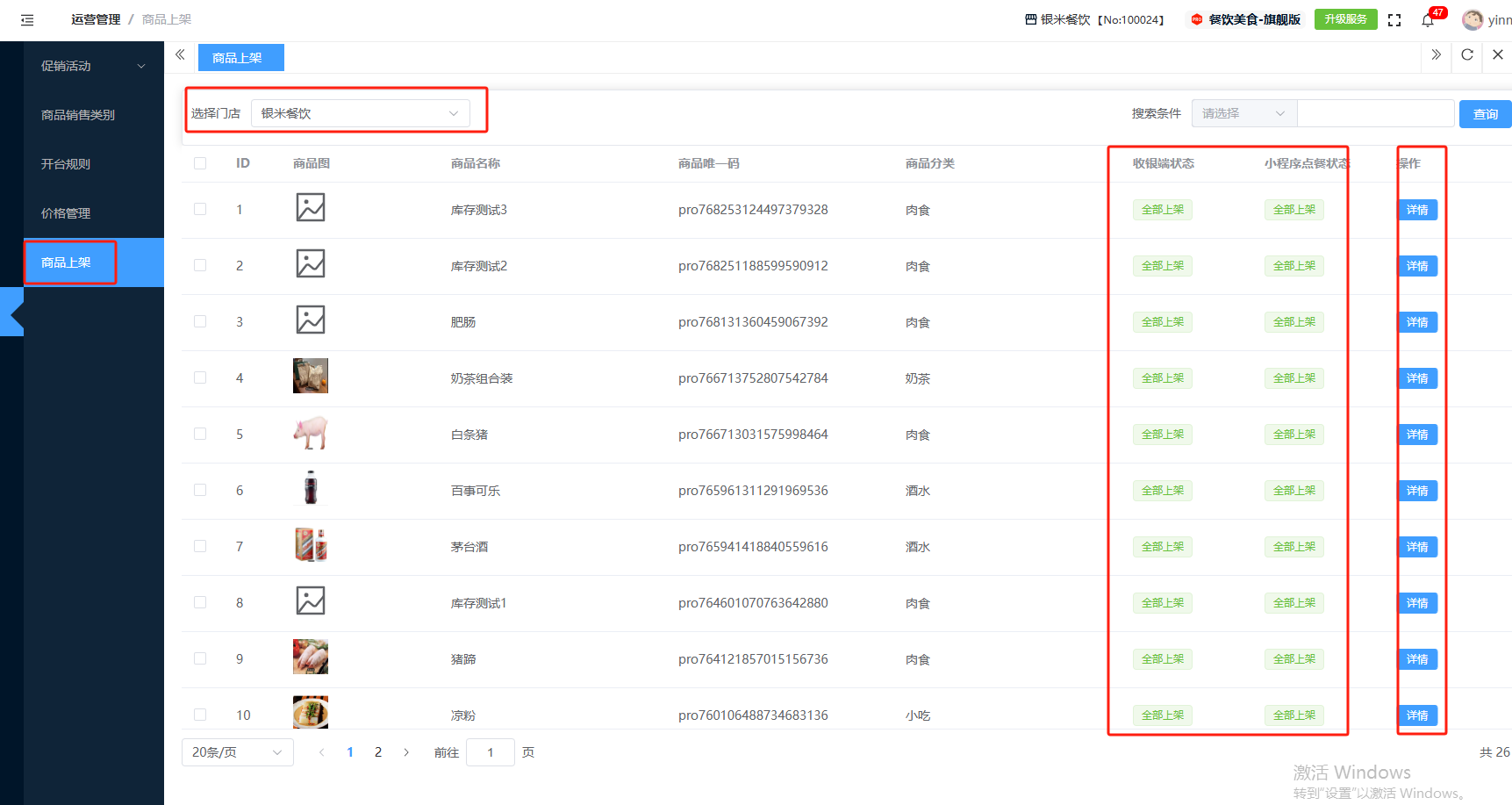Tick the checkbox for 白条猪 row

[200, 435]
